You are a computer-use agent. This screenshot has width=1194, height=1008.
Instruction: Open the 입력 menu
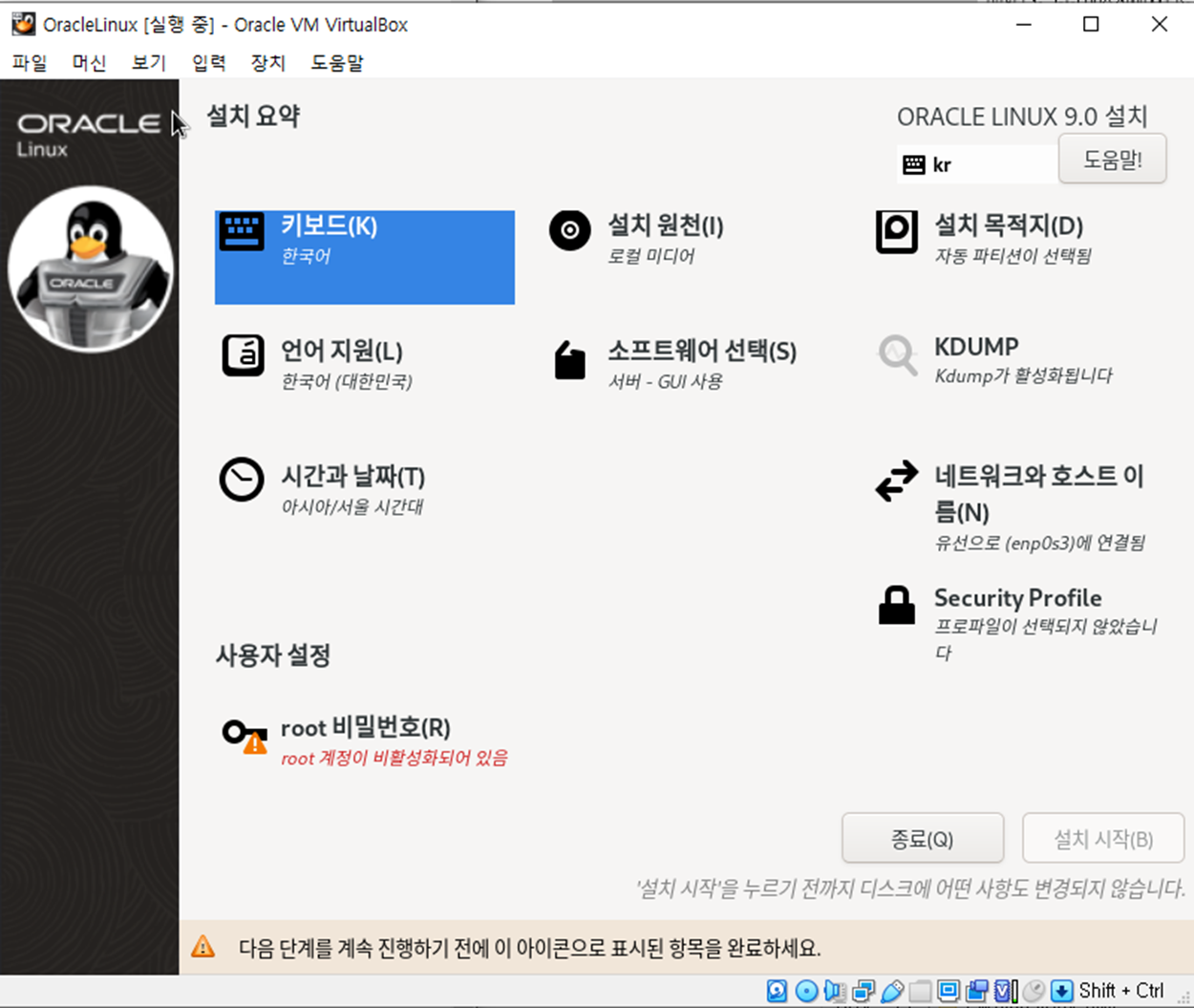pyautogui.click(x=208, y=63)
